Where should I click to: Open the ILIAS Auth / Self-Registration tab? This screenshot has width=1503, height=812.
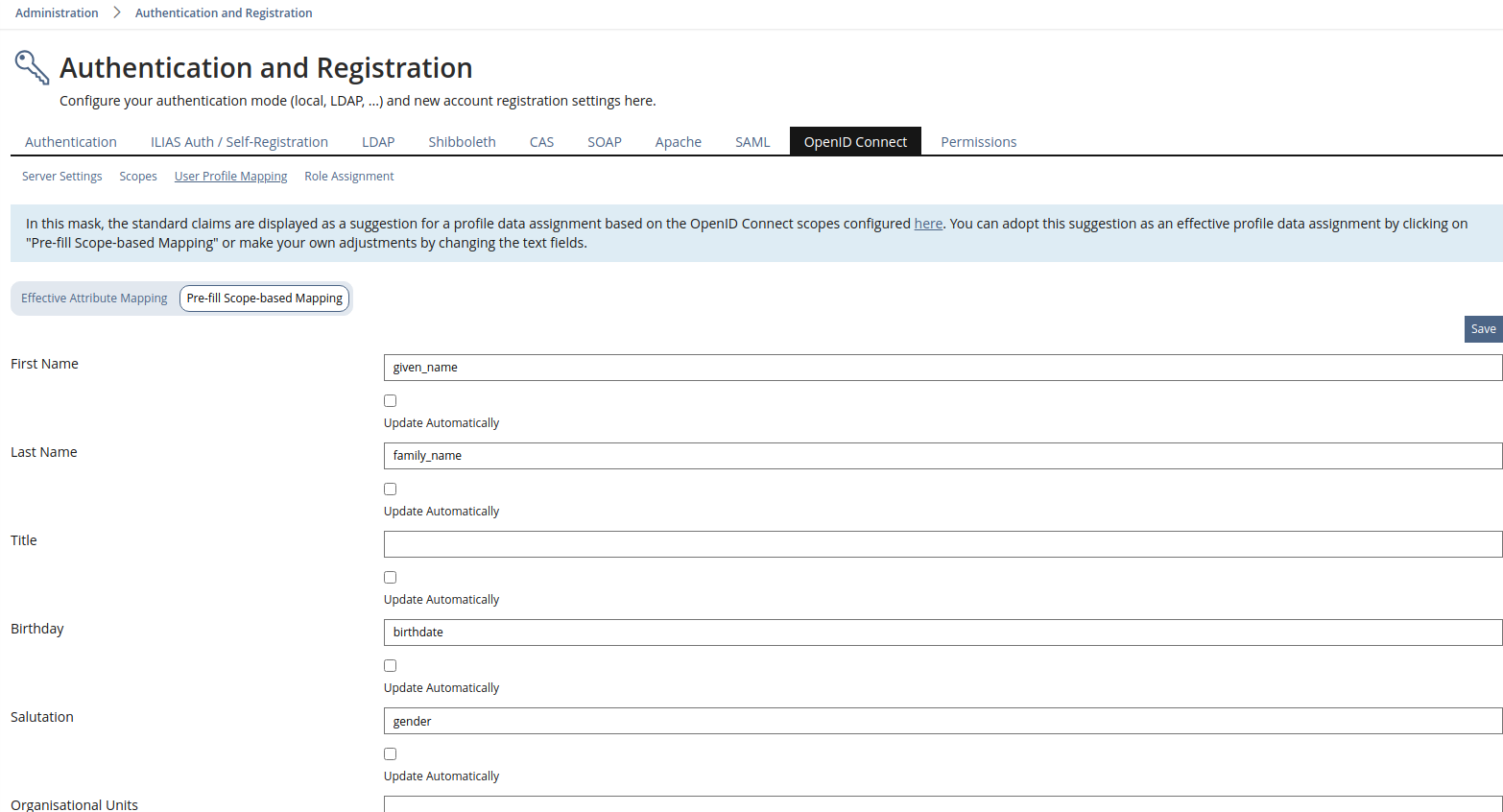click(239, 142)
